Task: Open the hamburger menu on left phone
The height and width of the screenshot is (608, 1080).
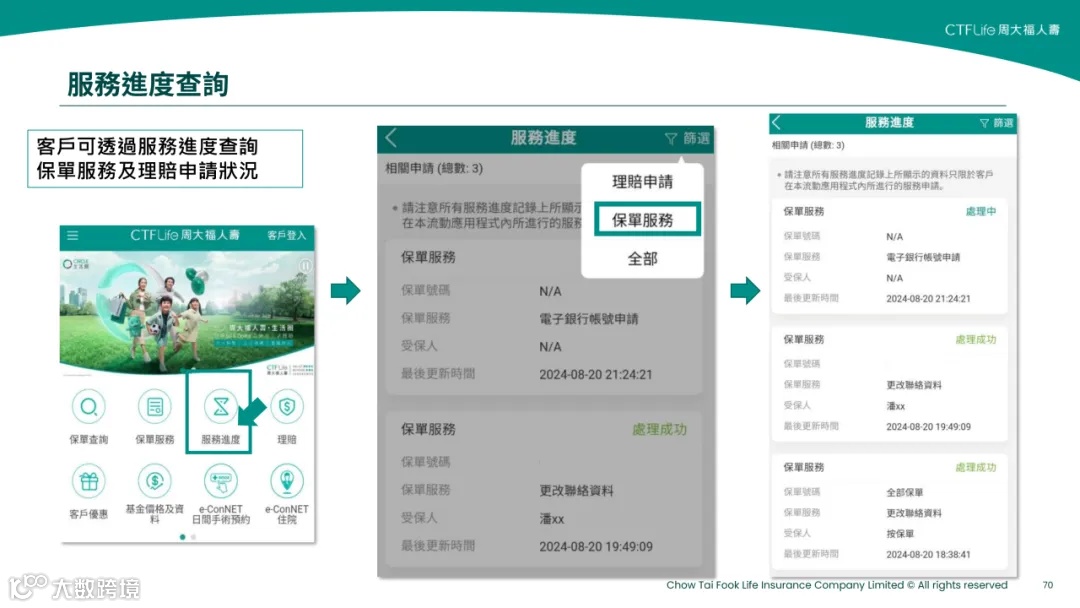Action: click(x=72, y=235)
